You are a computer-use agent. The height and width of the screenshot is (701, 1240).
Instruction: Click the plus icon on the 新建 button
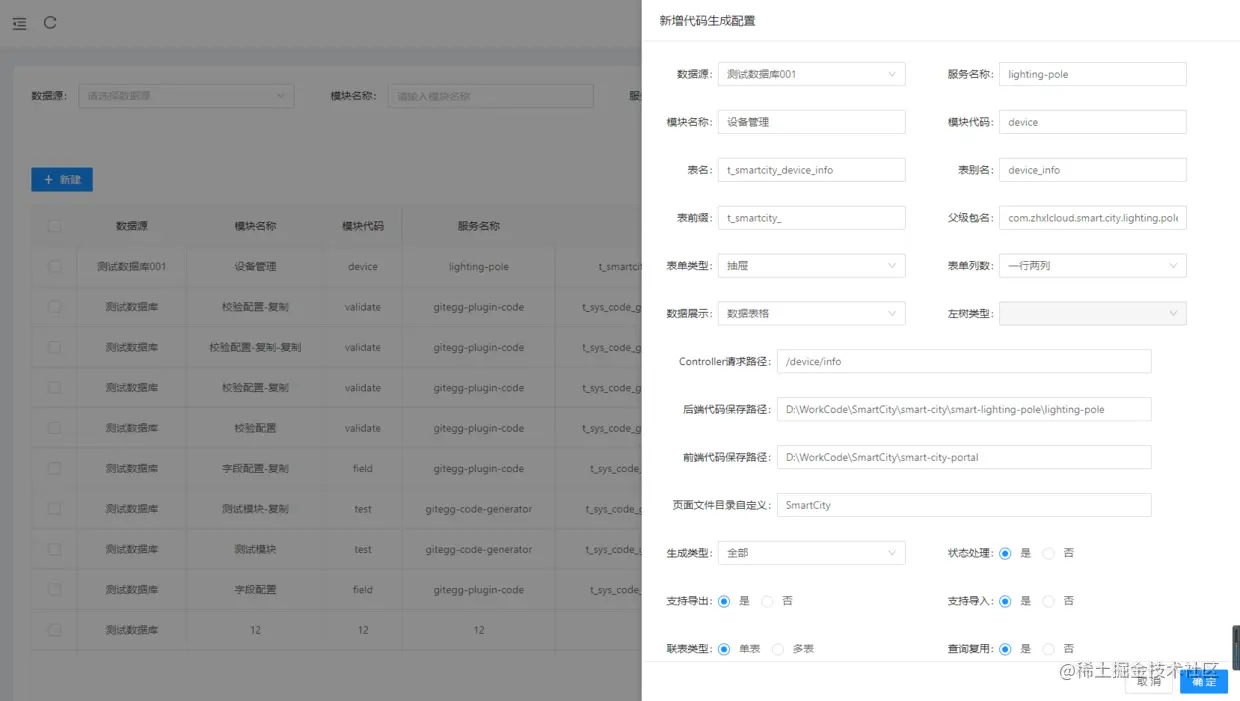47,179
